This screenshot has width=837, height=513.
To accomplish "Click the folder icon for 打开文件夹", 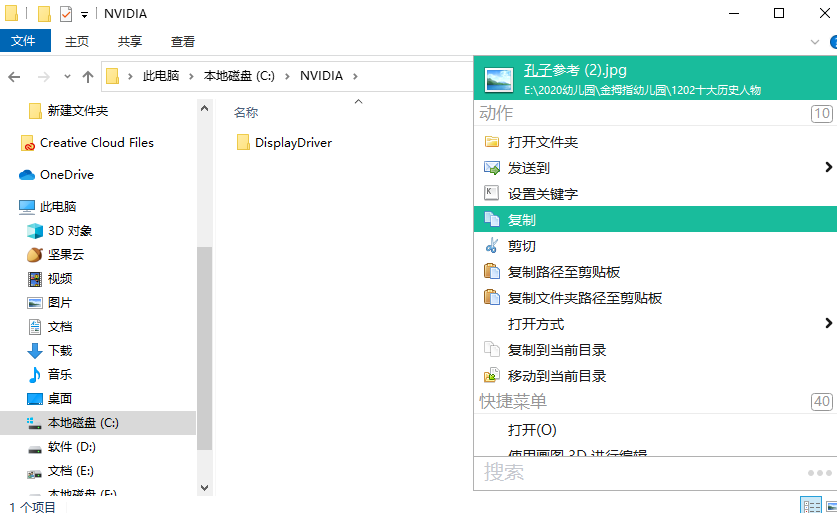I will 491,142.
